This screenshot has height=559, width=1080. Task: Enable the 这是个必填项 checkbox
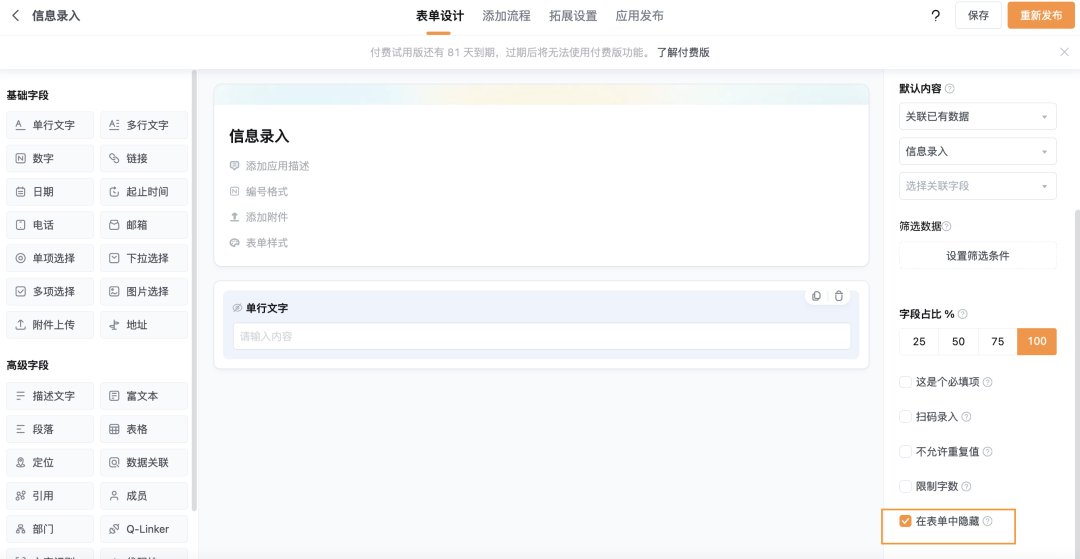906,382
